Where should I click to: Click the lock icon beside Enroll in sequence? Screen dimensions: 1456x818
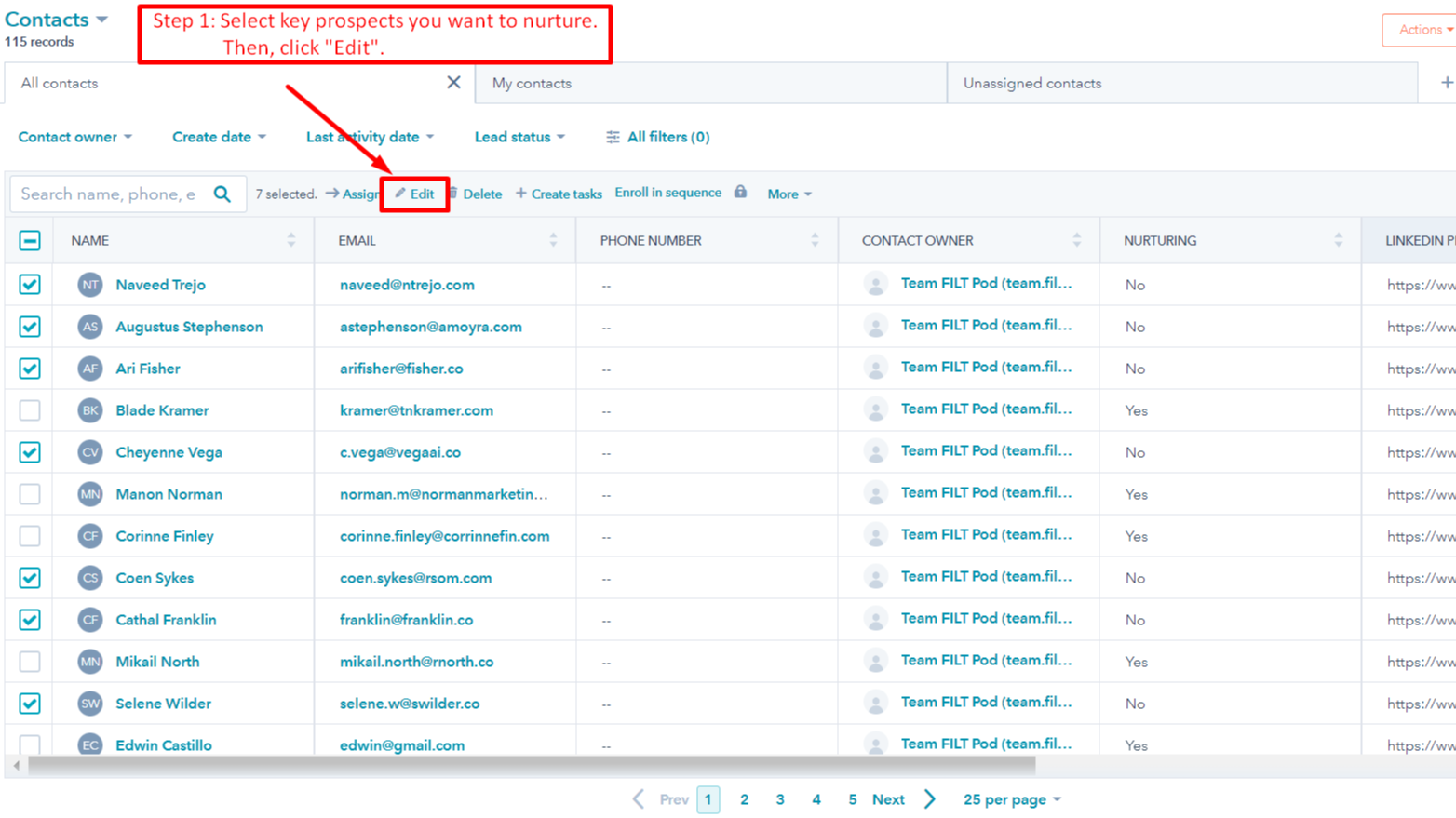[x=740, y=192]
